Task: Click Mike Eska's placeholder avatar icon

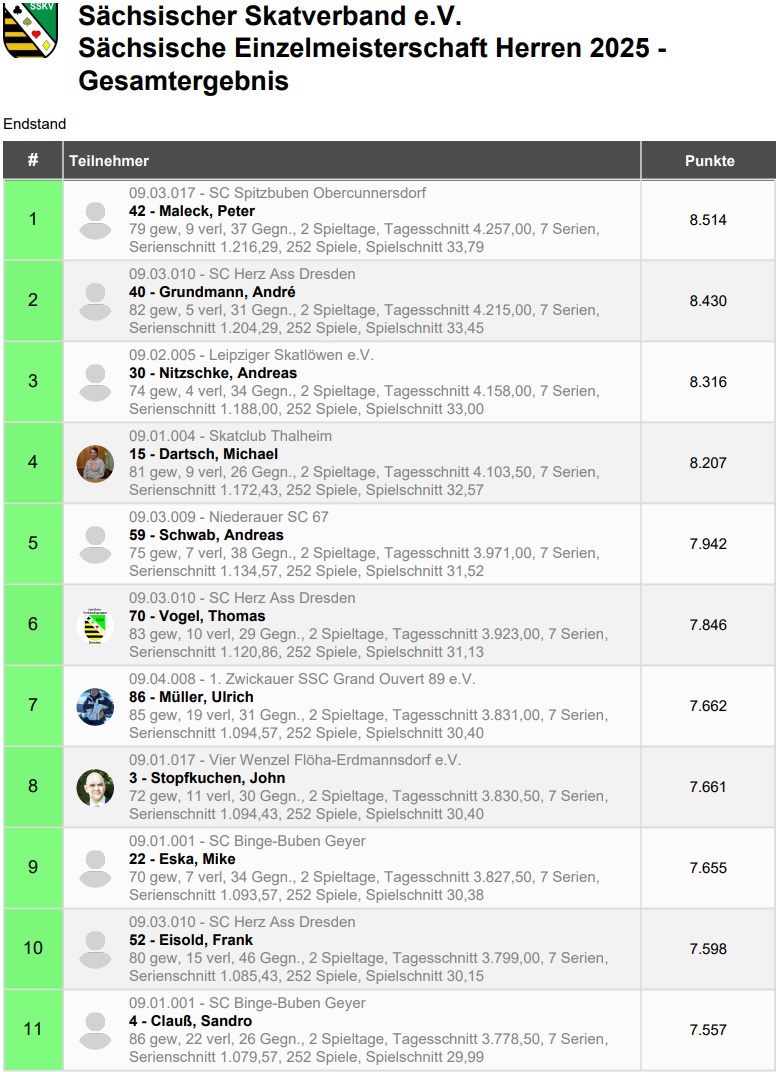Action: [95, 868]
